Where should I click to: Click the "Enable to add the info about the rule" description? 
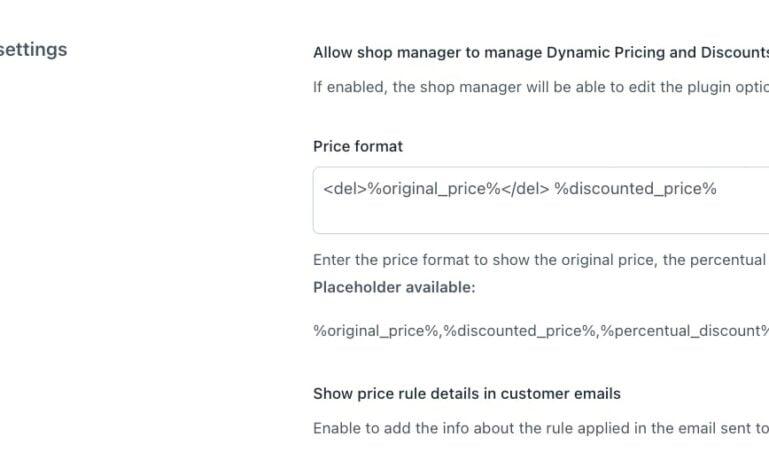tap(541, 428)
